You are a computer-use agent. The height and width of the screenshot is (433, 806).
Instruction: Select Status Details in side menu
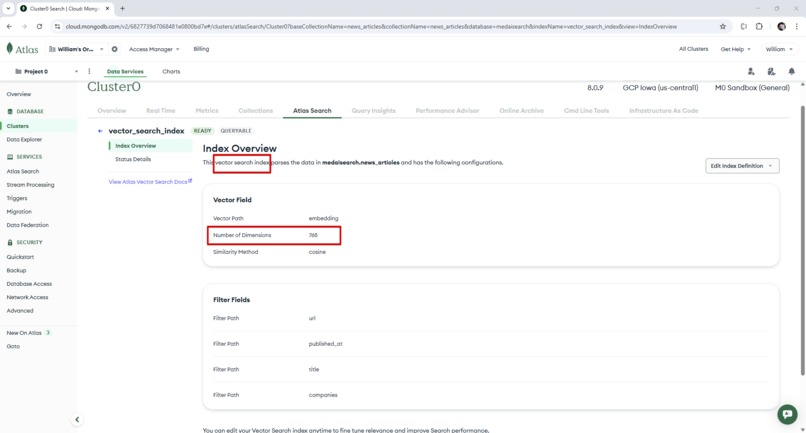pos(133,159)
